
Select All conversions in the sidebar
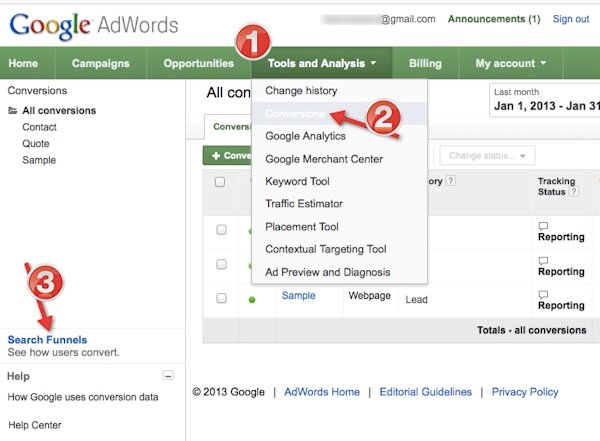point(59,111)
